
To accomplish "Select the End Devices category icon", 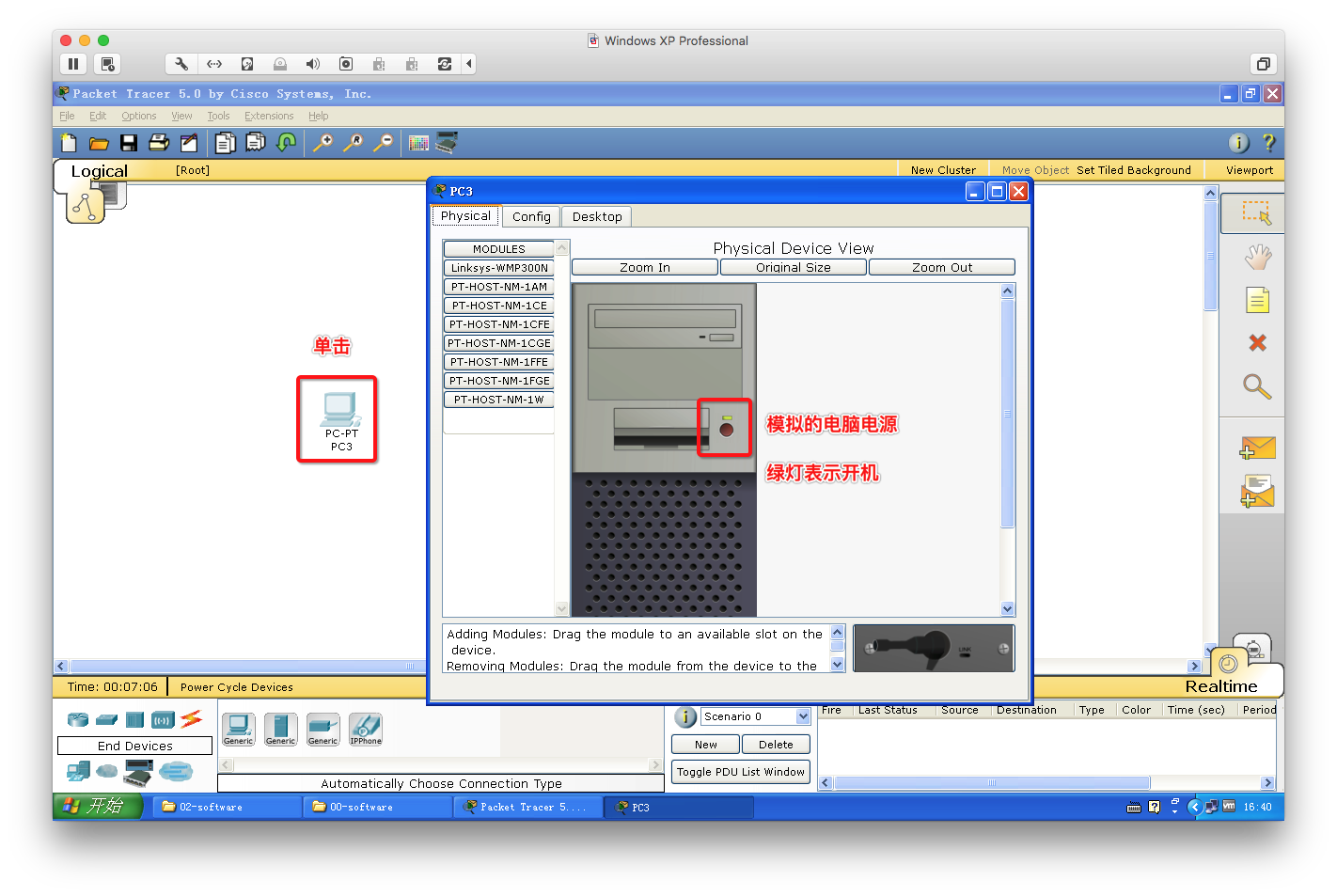I will click(x=78, y=772).
